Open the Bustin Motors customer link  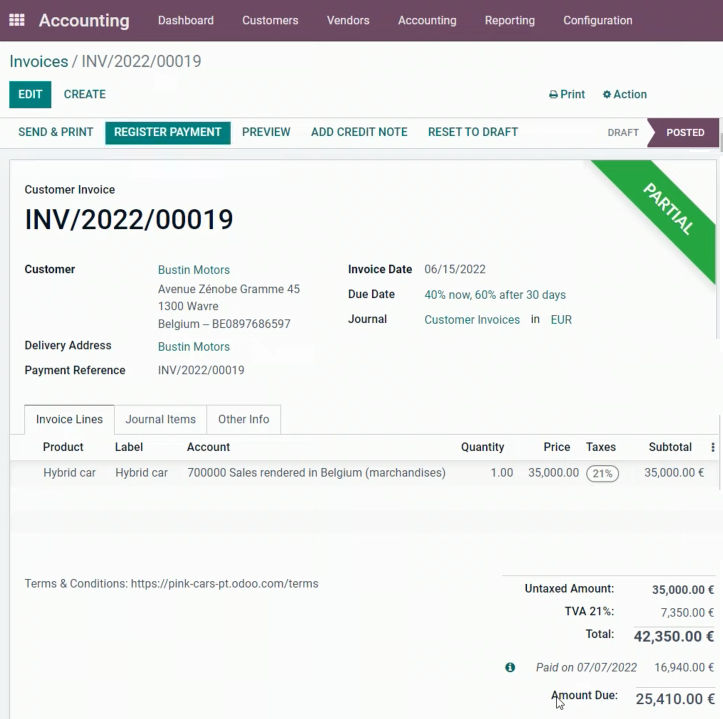[x=194, y=270]
